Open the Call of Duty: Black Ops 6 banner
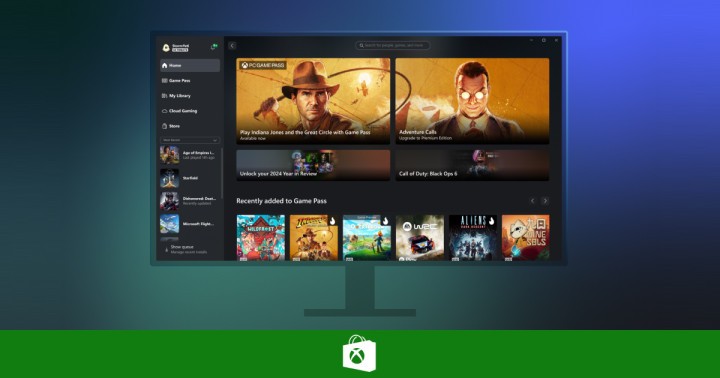This screenshot has height=378, width=720. [472, 165]
